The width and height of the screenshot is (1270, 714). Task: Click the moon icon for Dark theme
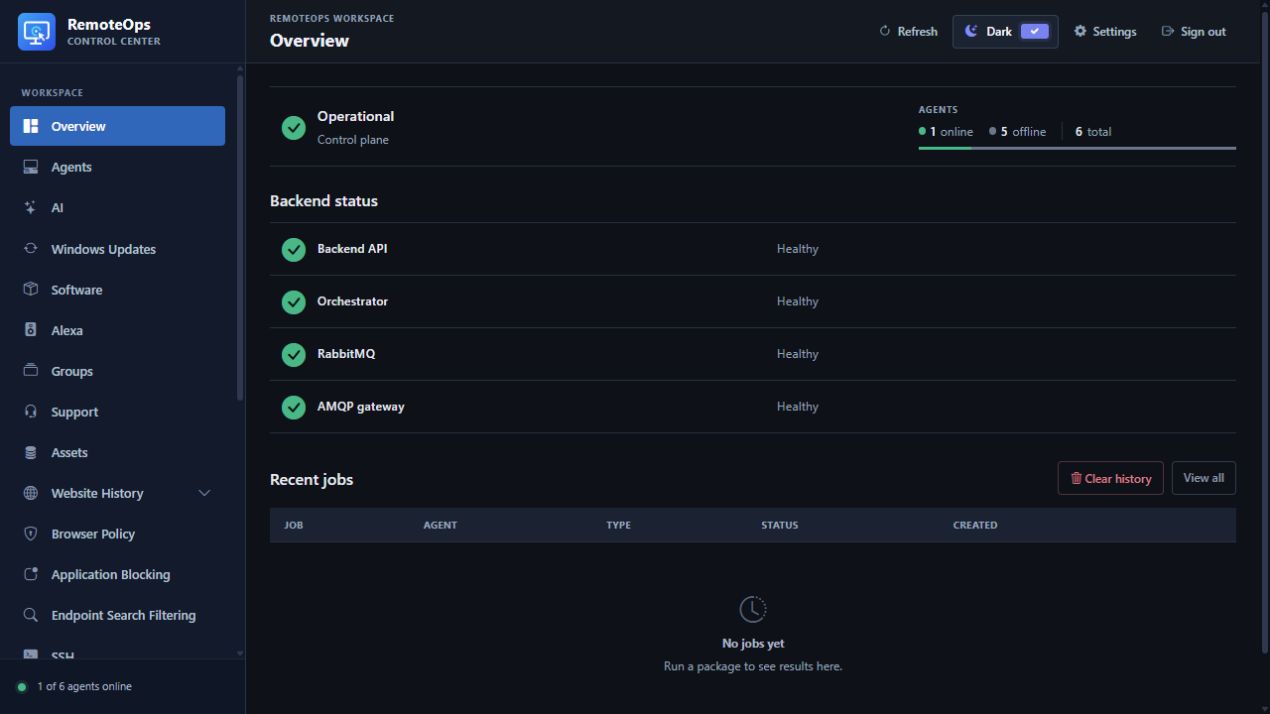coord(971,31)
